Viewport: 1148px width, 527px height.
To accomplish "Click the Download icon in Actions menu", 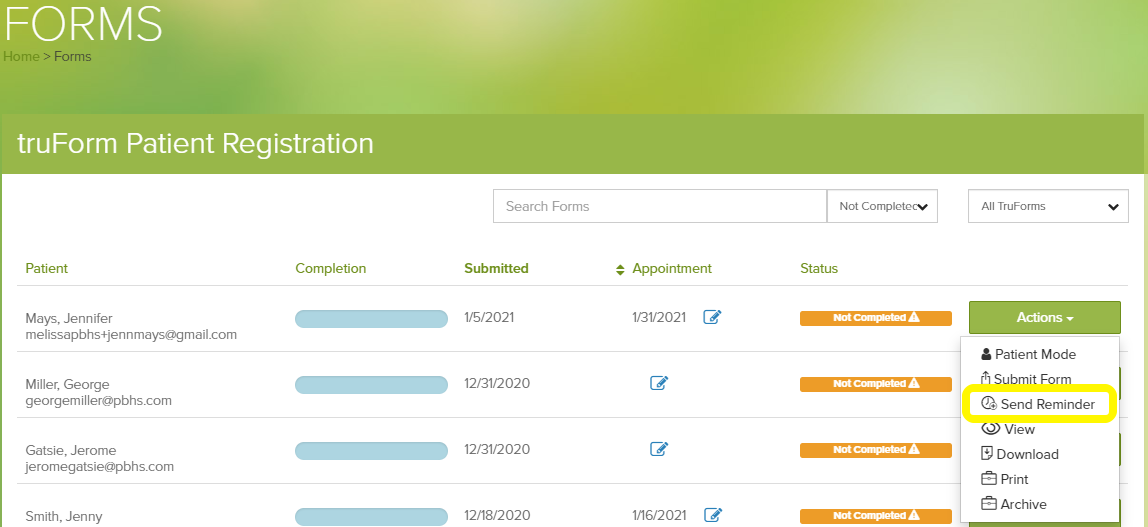I will [988, 454].
